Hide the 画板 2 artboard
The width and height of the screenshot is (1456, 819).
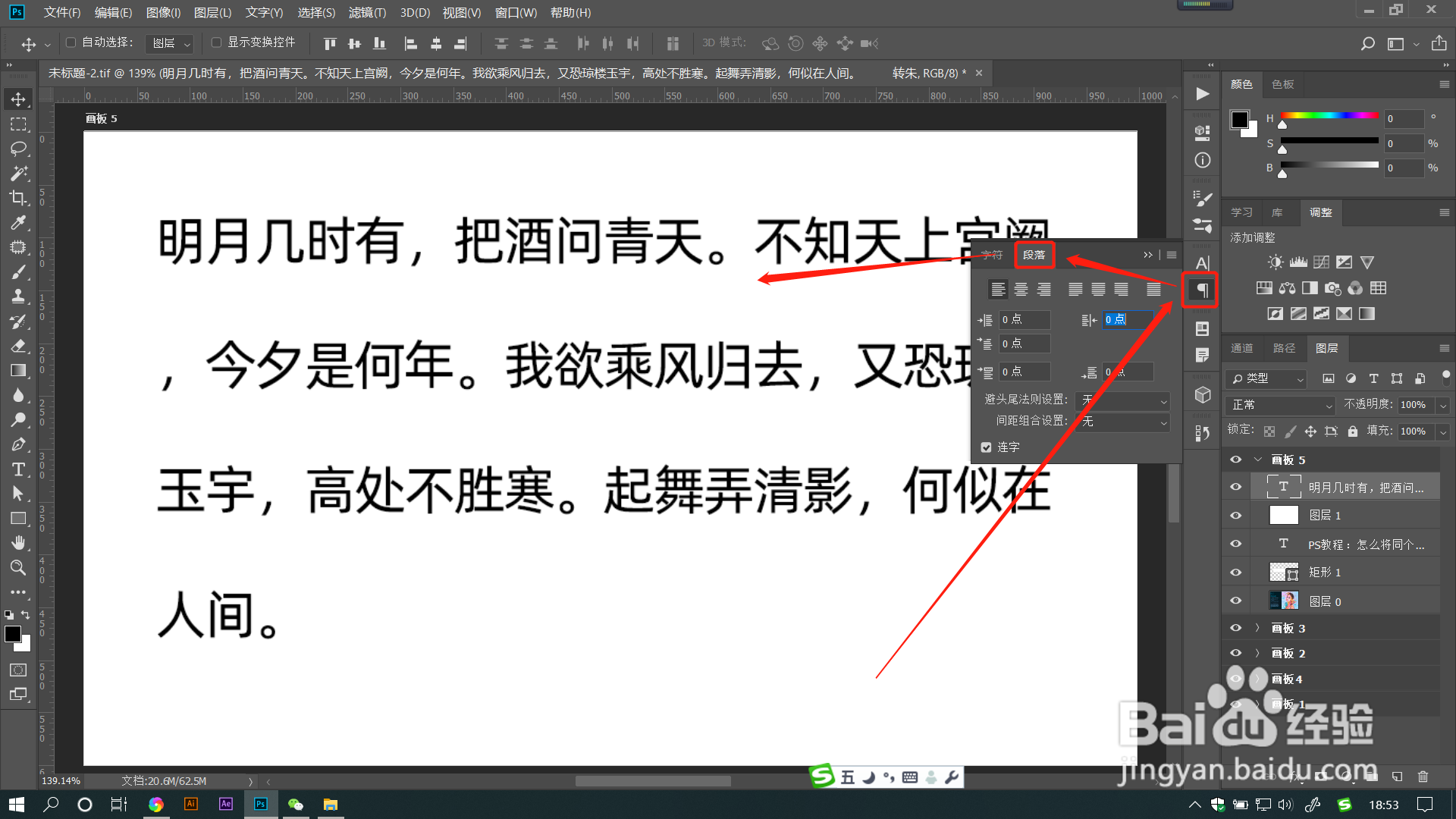(x=1235, y=653)
